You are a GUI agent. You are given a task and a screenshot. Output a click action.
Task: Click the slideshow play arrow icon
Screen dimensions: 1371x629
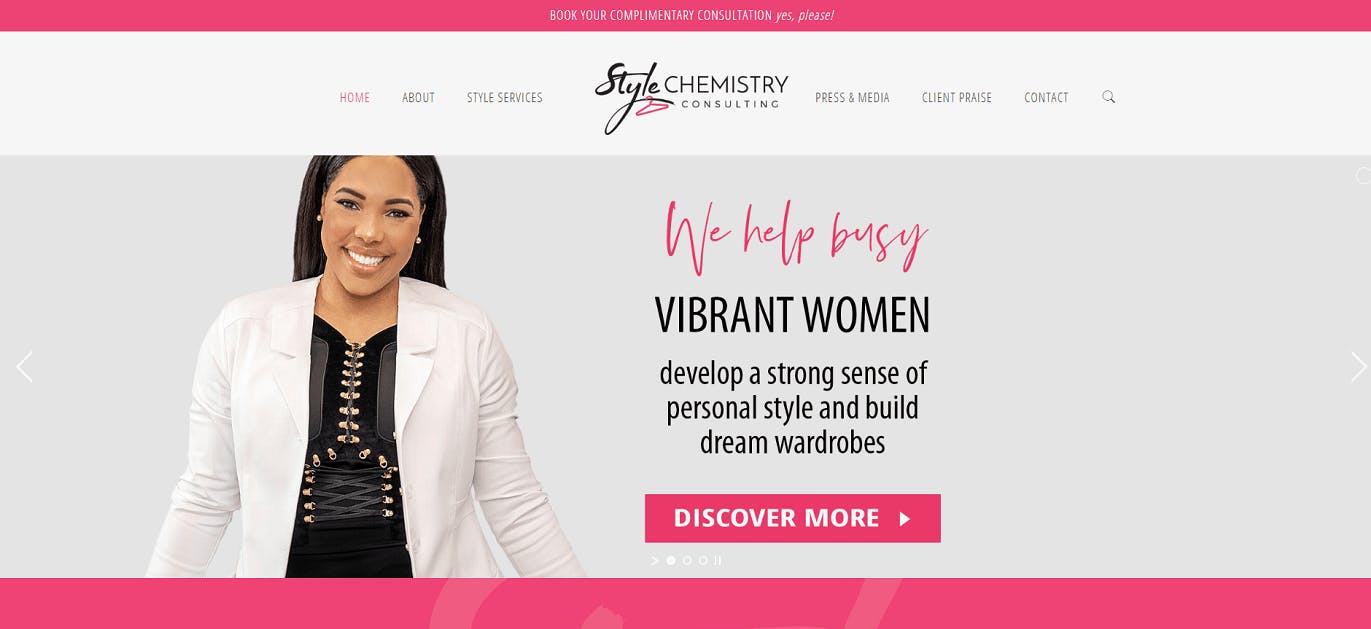pyautogui.click(x=655, y=561)
